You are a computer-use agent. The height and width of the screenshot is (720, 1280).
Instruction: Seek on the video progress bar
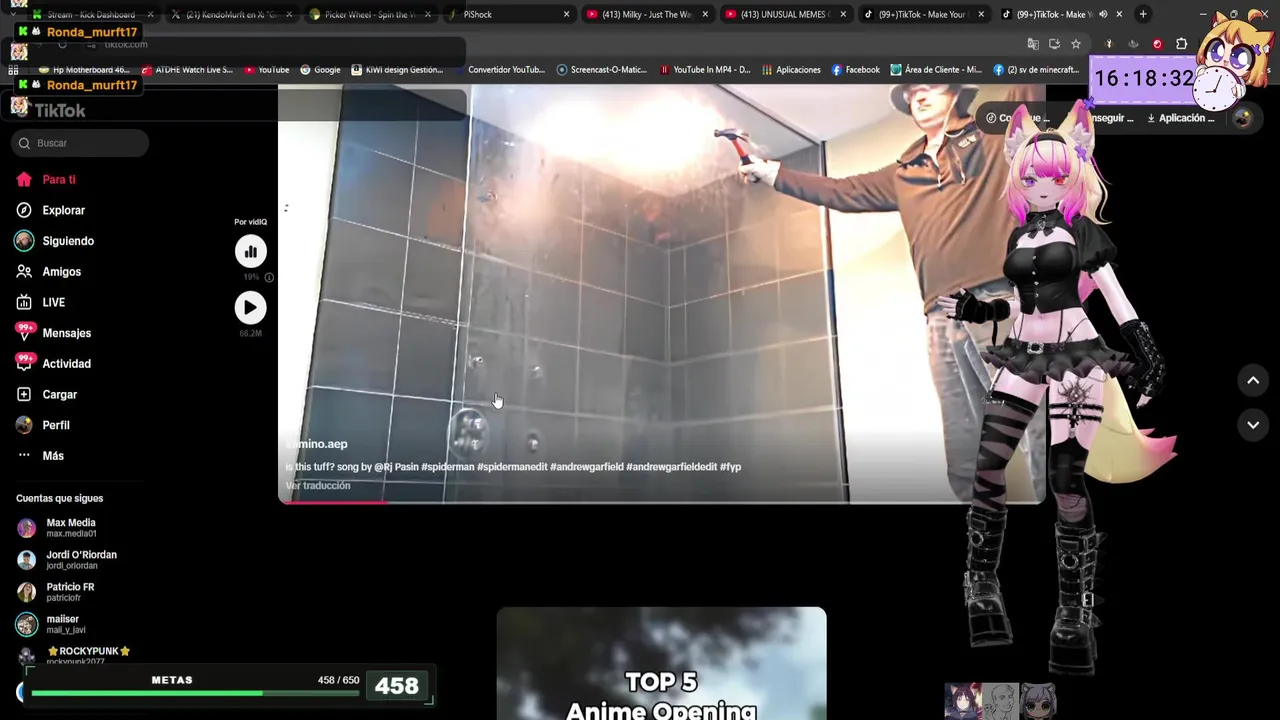[x=662, y=501]
